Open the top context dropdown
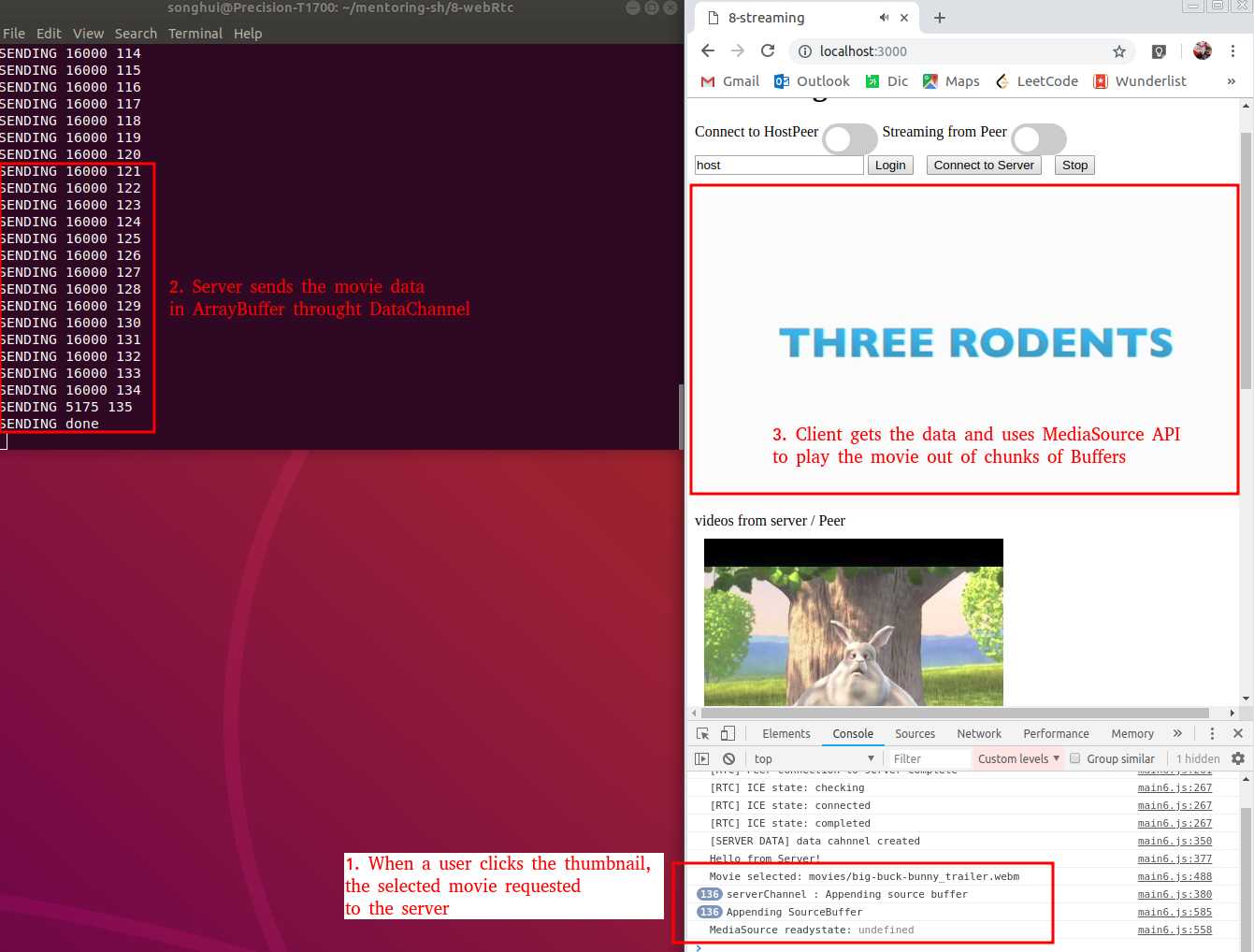Image resolution: width=1254 pixels, height=952 pixels. [x=814, y=758]
